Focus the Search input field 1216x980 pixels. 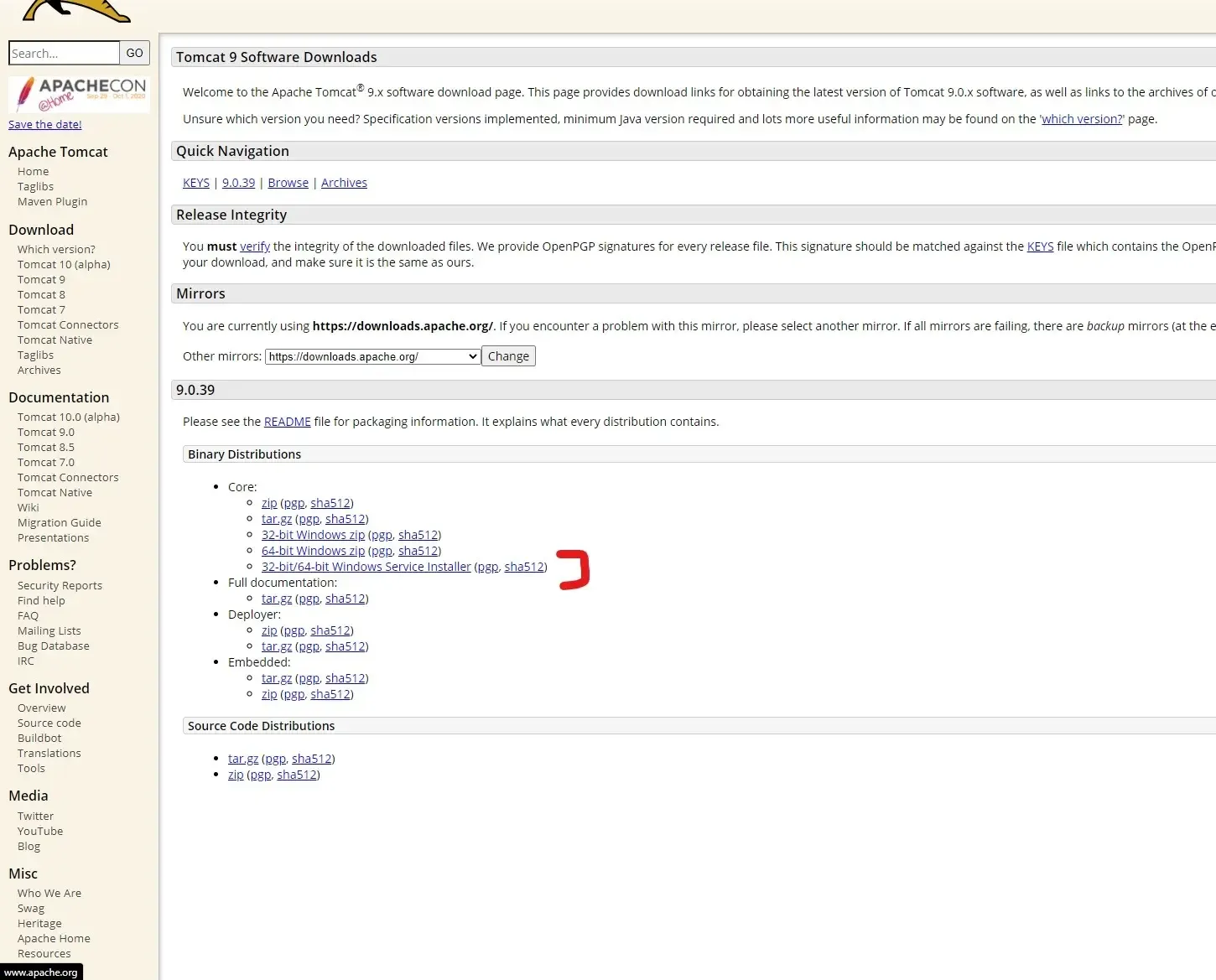64,53
